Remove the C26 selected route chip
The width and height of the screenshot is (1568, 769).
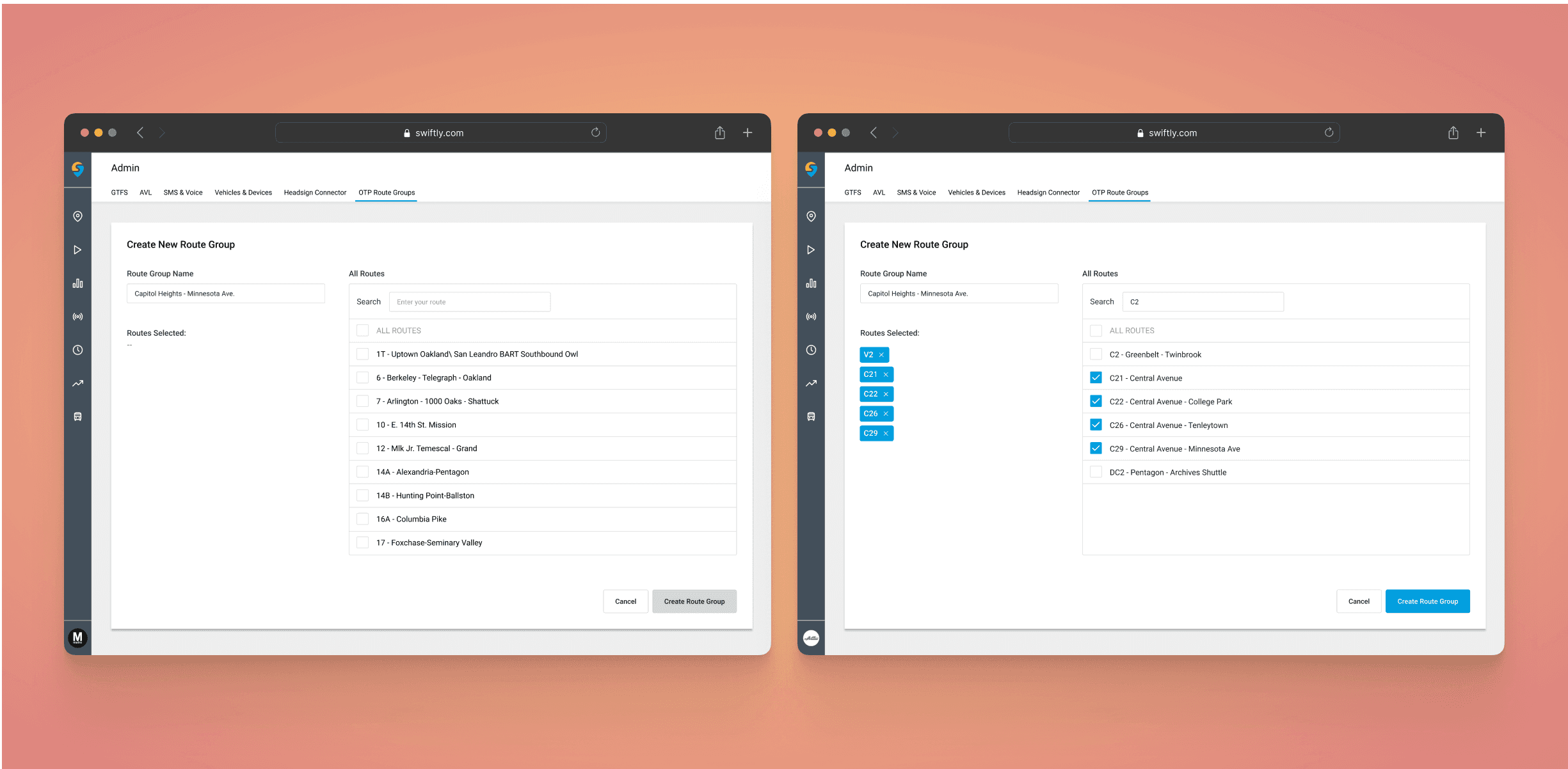tap(886, 414)
